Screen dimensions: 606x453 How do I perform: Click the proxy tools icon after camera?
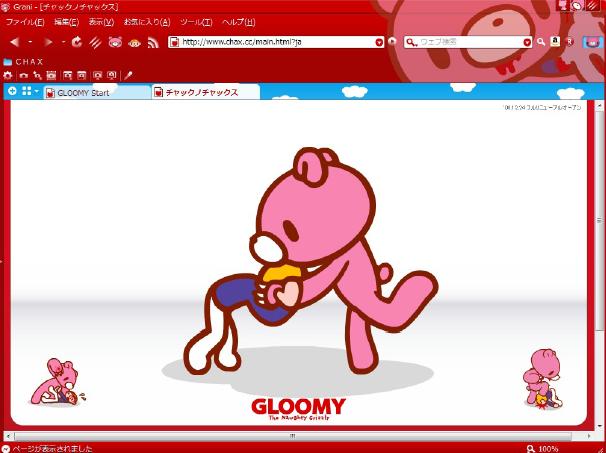37,75
